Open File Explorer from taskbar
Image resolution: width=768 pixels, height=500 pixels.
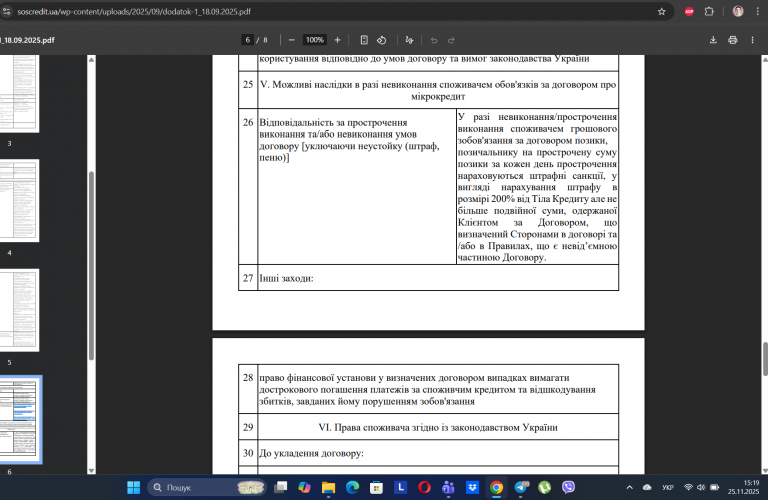click(x=328, y=487)
